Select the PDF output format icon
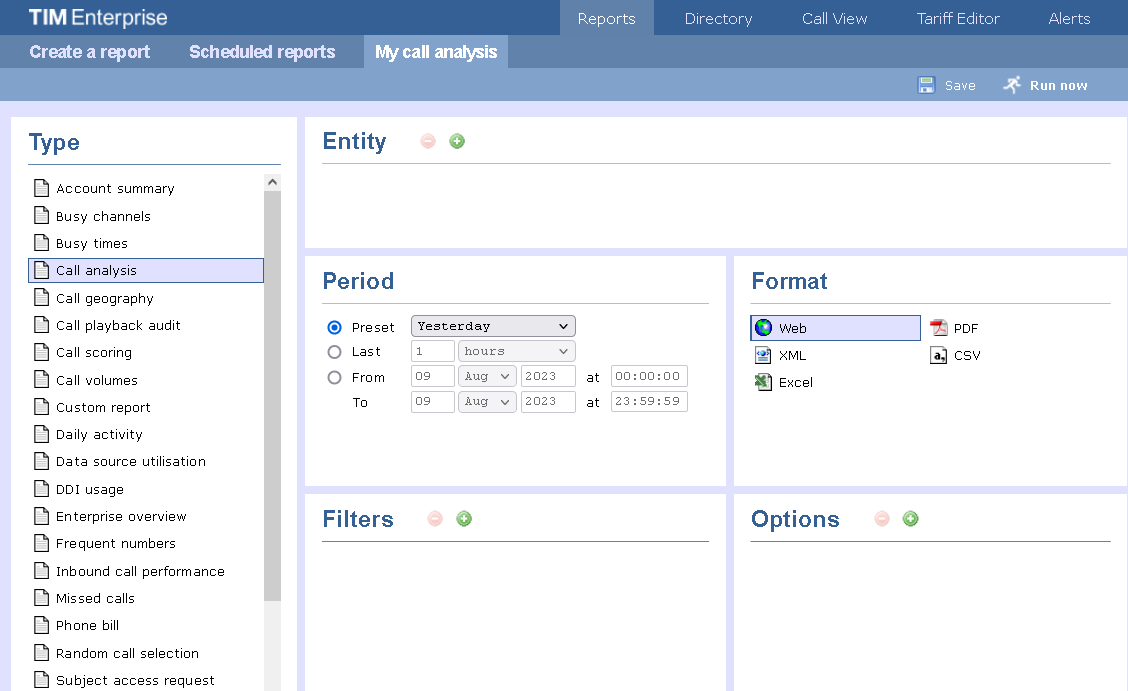Viewport: 1128px width, 691px height. pyautogui.click(x=938, y=327)
